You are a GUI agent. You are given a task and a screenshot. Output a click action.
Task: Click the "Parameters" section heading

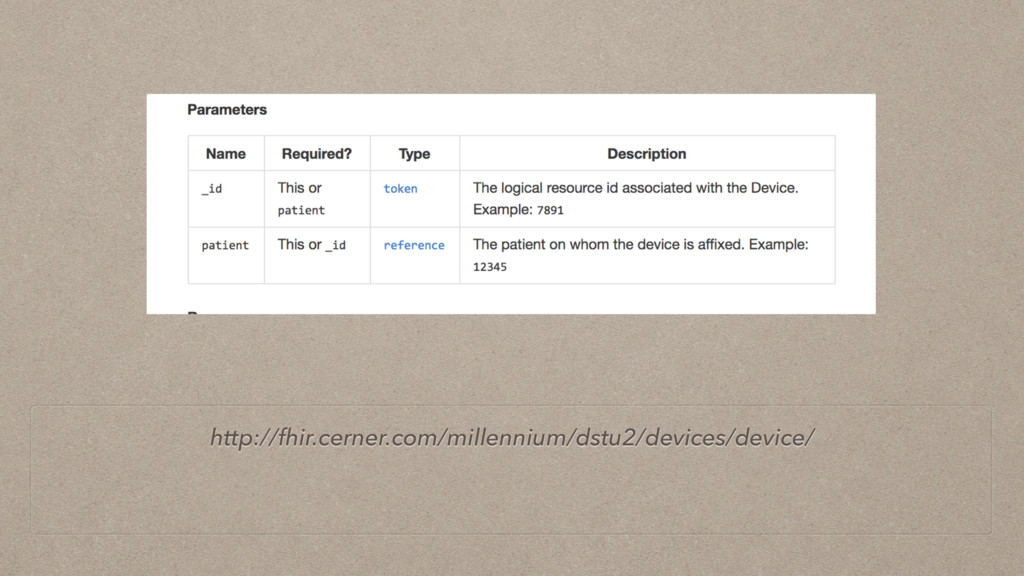[x=227, y=109]
